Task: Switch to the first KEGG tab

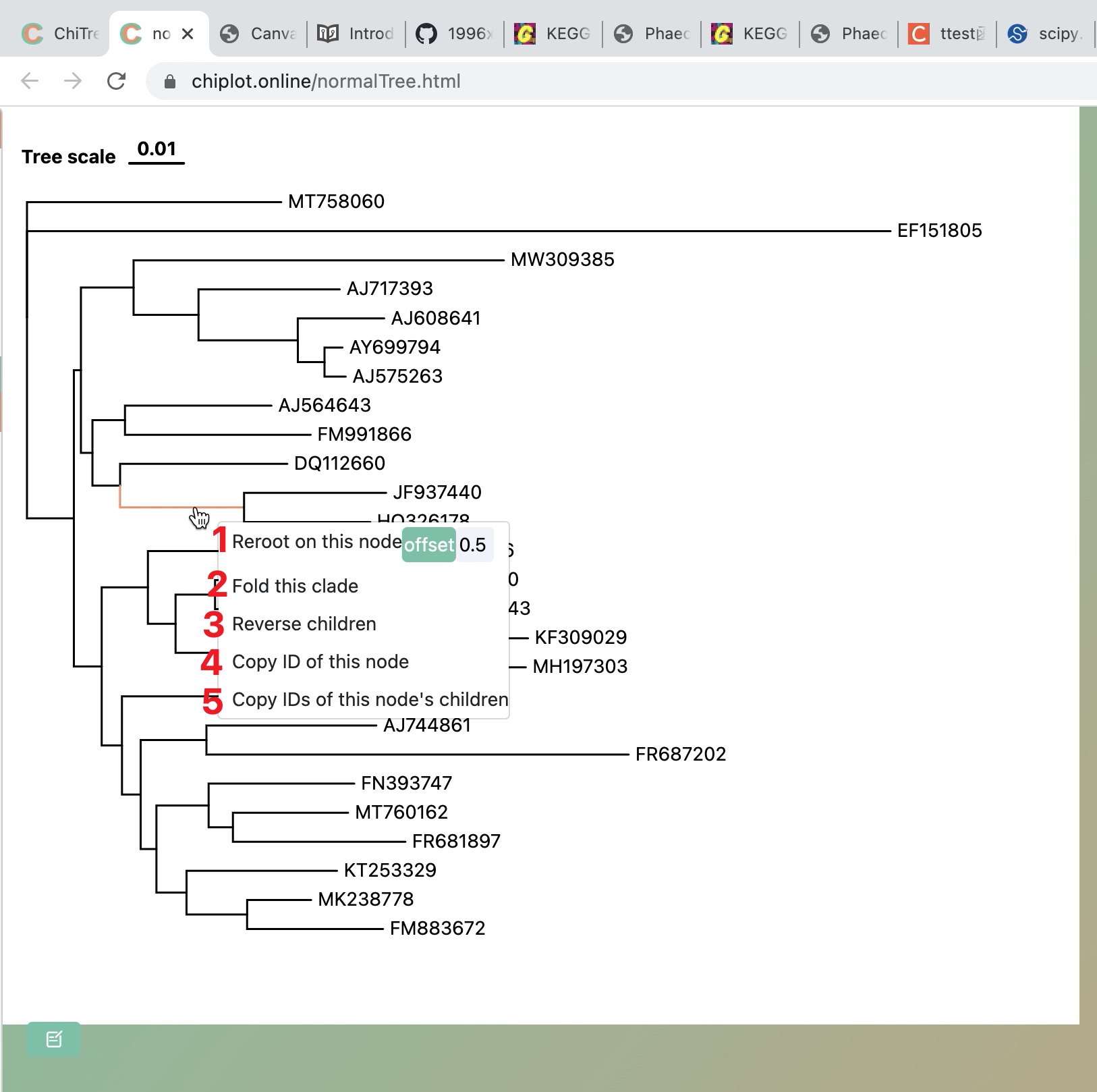Action: [553, 34]
